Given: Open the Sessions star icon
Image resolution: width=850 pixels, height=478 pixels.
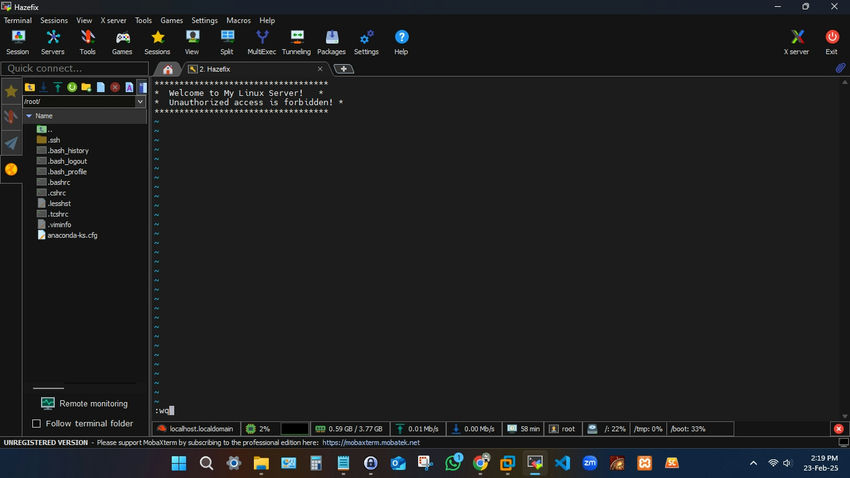Looking at the screenshot, I should click(157, 42).
